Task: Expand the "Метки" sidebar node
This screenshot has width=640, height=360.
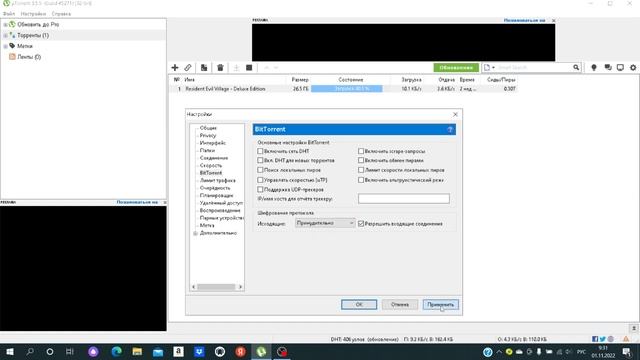Action: click(x=5, y=46)
